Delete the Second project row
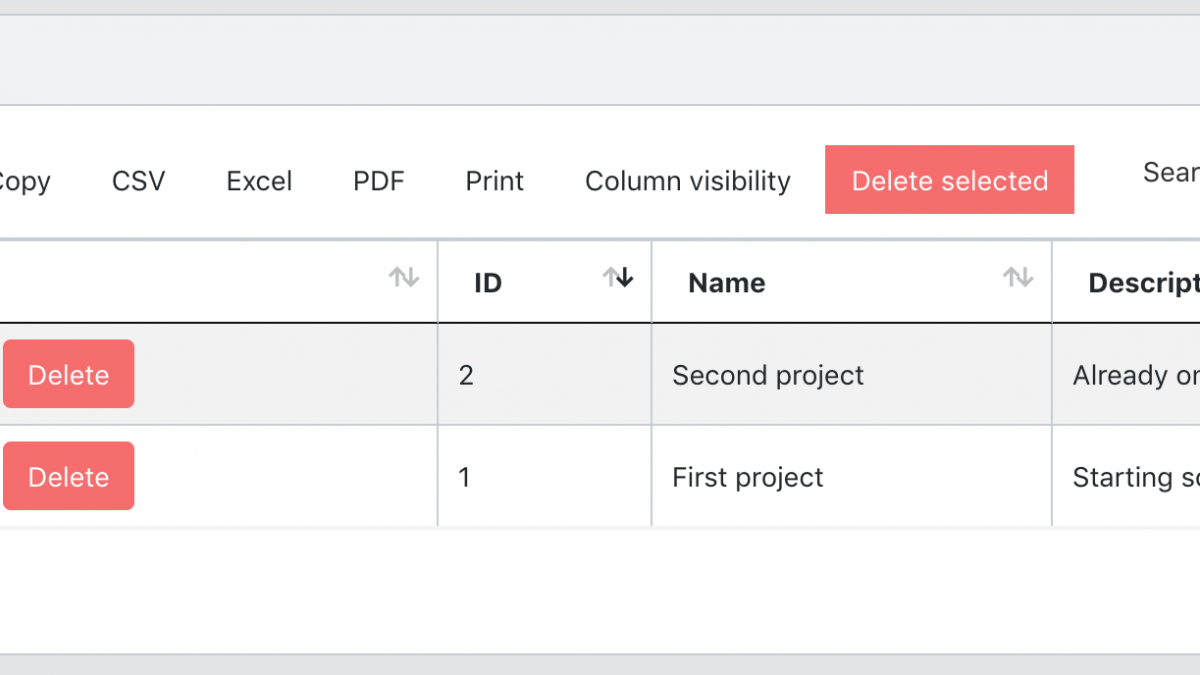The image size is (1200, 675). click(68, 374)
